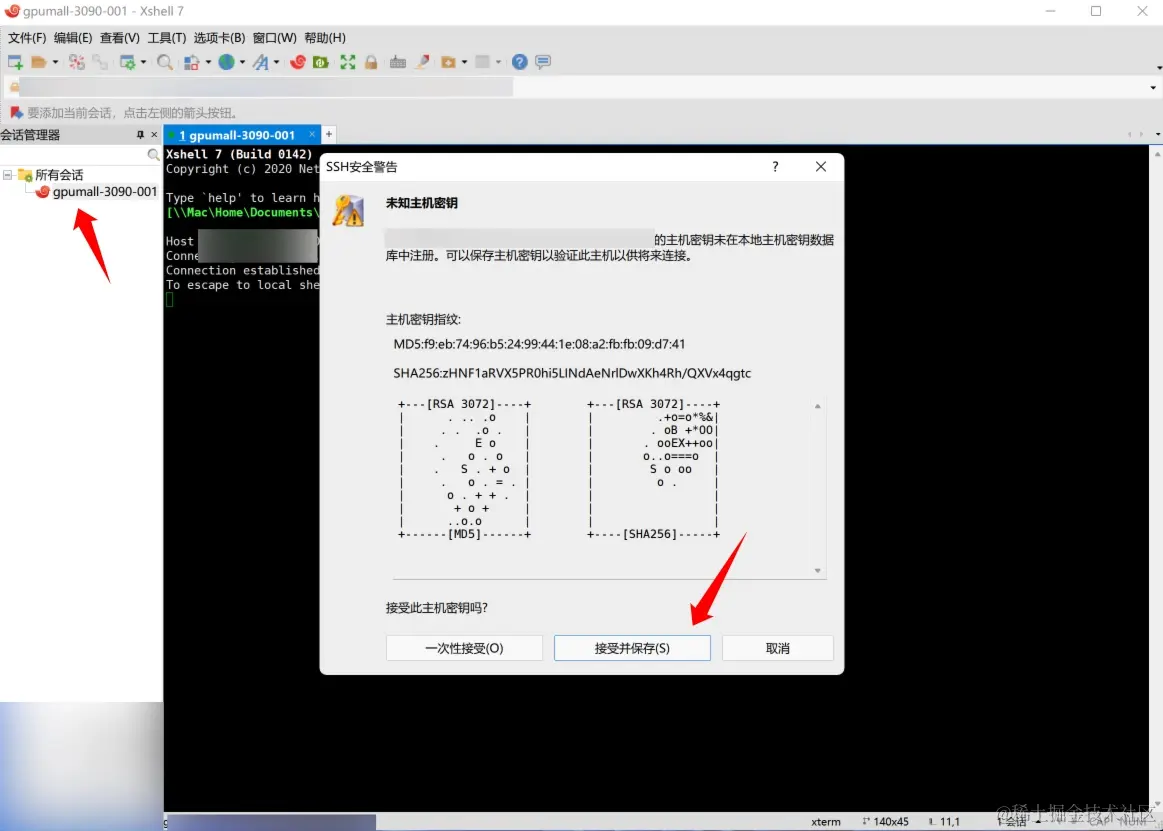Click the Session Manager search magnifier
This screenshot has width=1163, height=831.
153,154
